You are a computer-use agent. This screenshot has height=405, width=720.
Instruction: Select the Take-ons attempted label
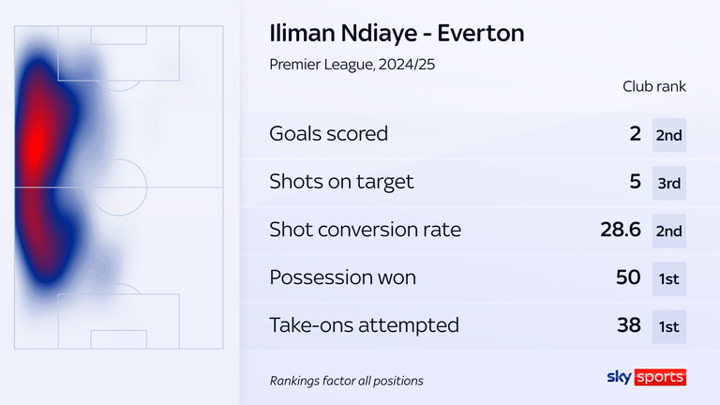click(364, 325)
